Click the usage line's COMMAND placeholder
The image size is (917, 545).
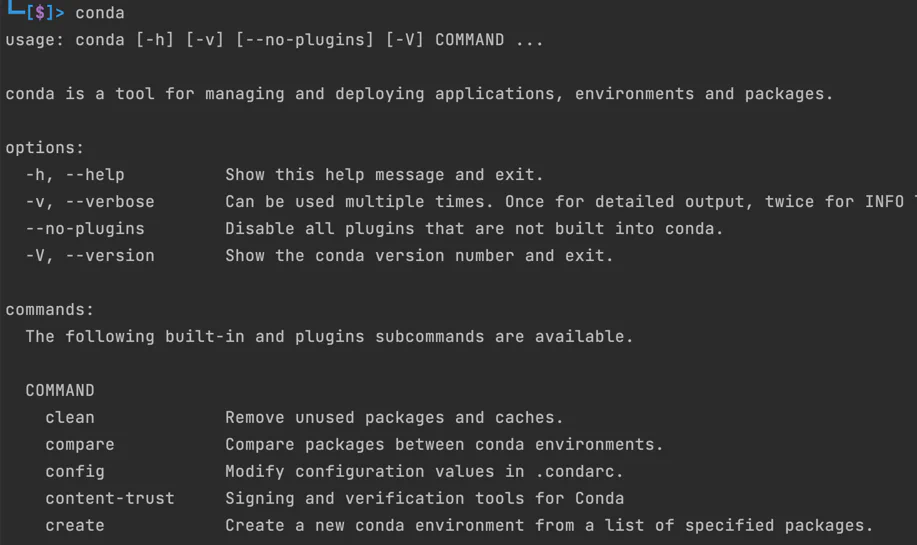coord(469,40)
